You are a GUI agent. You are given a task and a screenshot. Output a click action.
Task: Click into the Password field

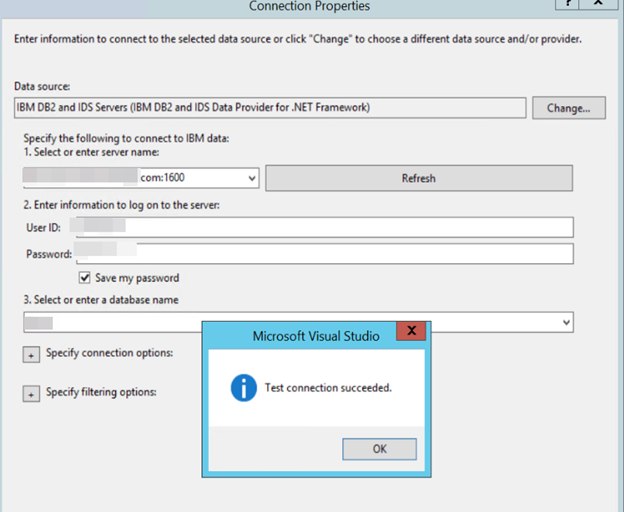click(330, 253)
